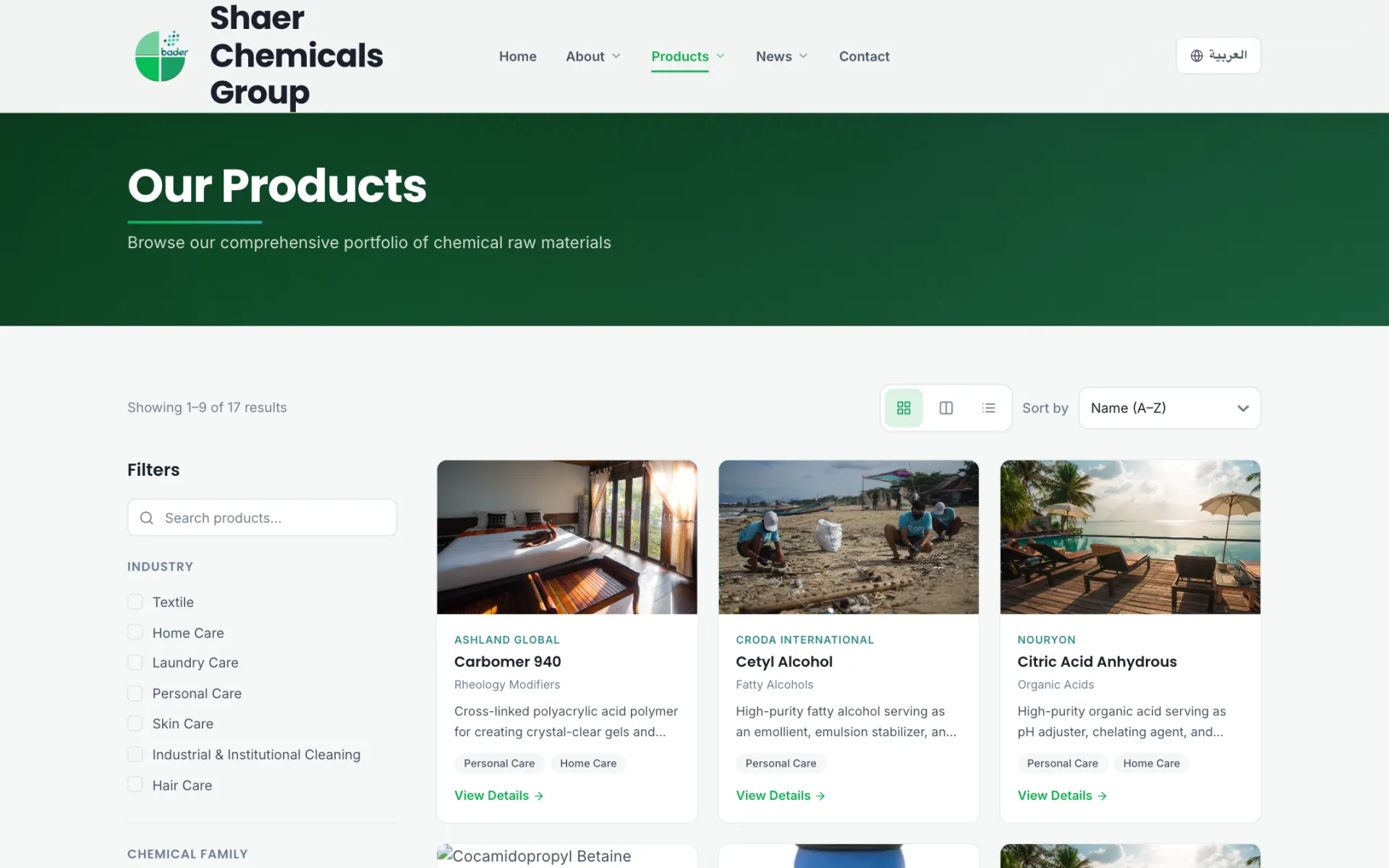Viewport: 1389px width, 868px height.
Task: Check Industrial & Institutional Cleaning filter
Action: click(135, 754)
